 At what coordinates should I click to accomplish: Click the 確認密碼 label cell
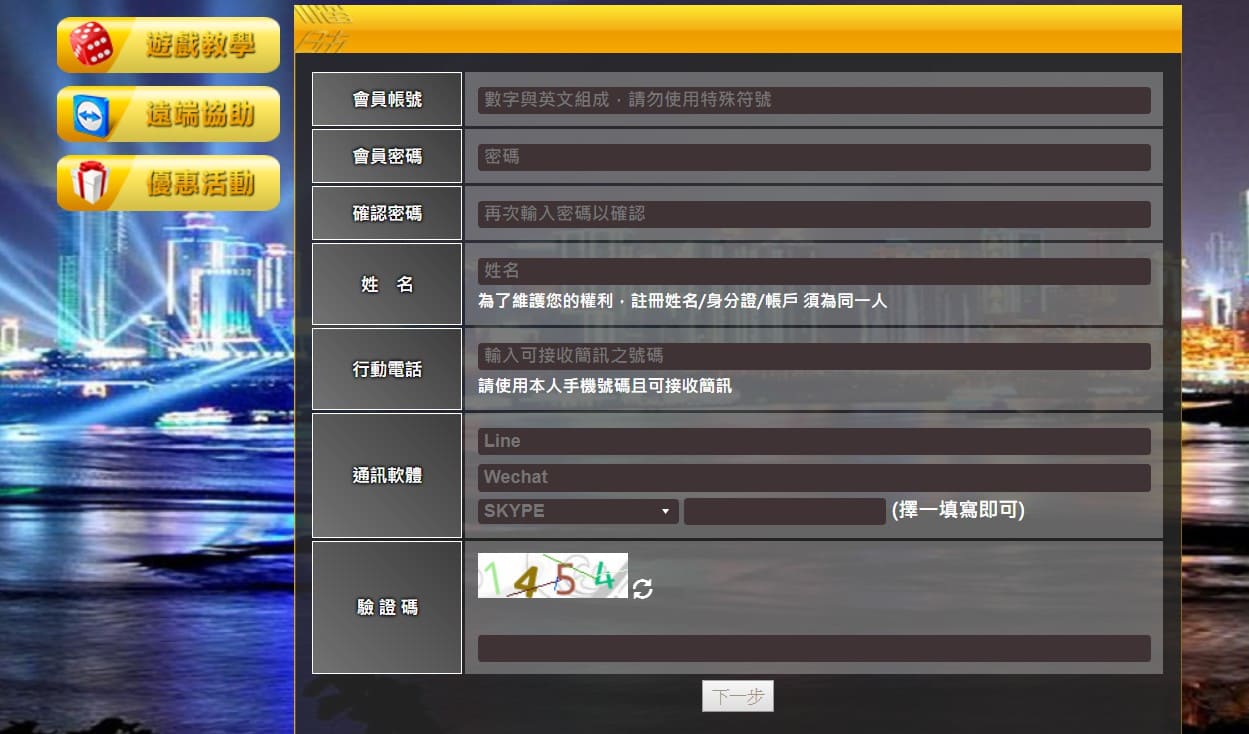coord(387,213)
